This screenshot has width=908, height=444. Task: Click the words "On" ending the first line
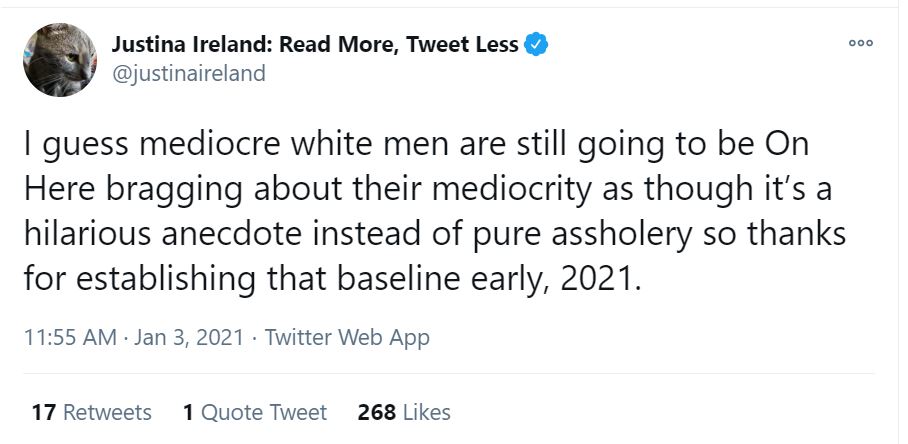786,146
